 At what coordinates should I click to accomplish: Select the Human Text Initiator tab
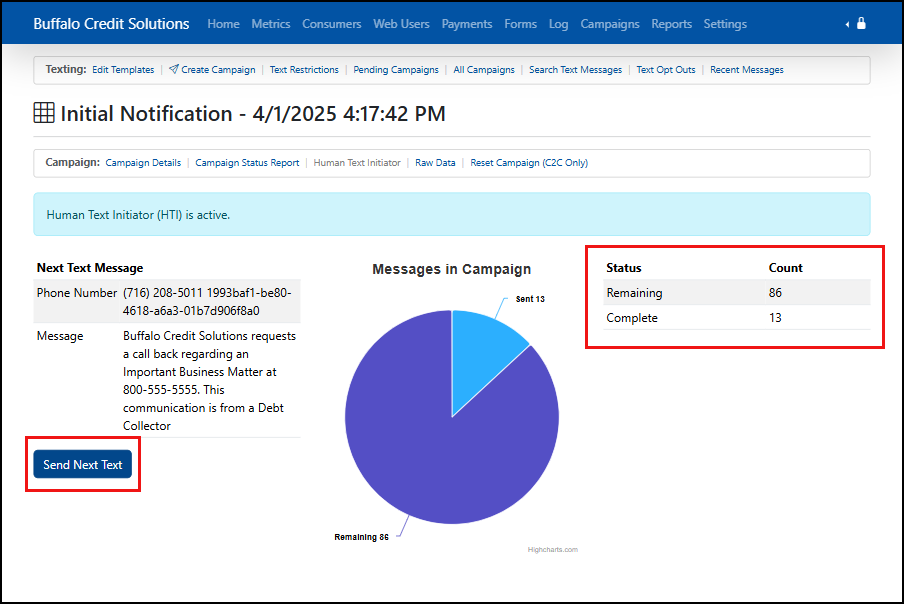pyautogui.click(x=357, y=163)
